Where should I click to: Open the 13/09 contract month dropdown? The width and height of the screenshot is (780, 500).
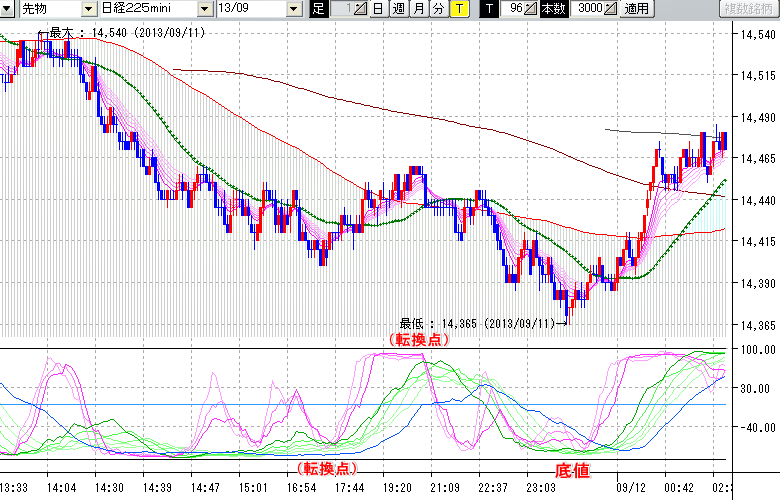tap(293, 9)
